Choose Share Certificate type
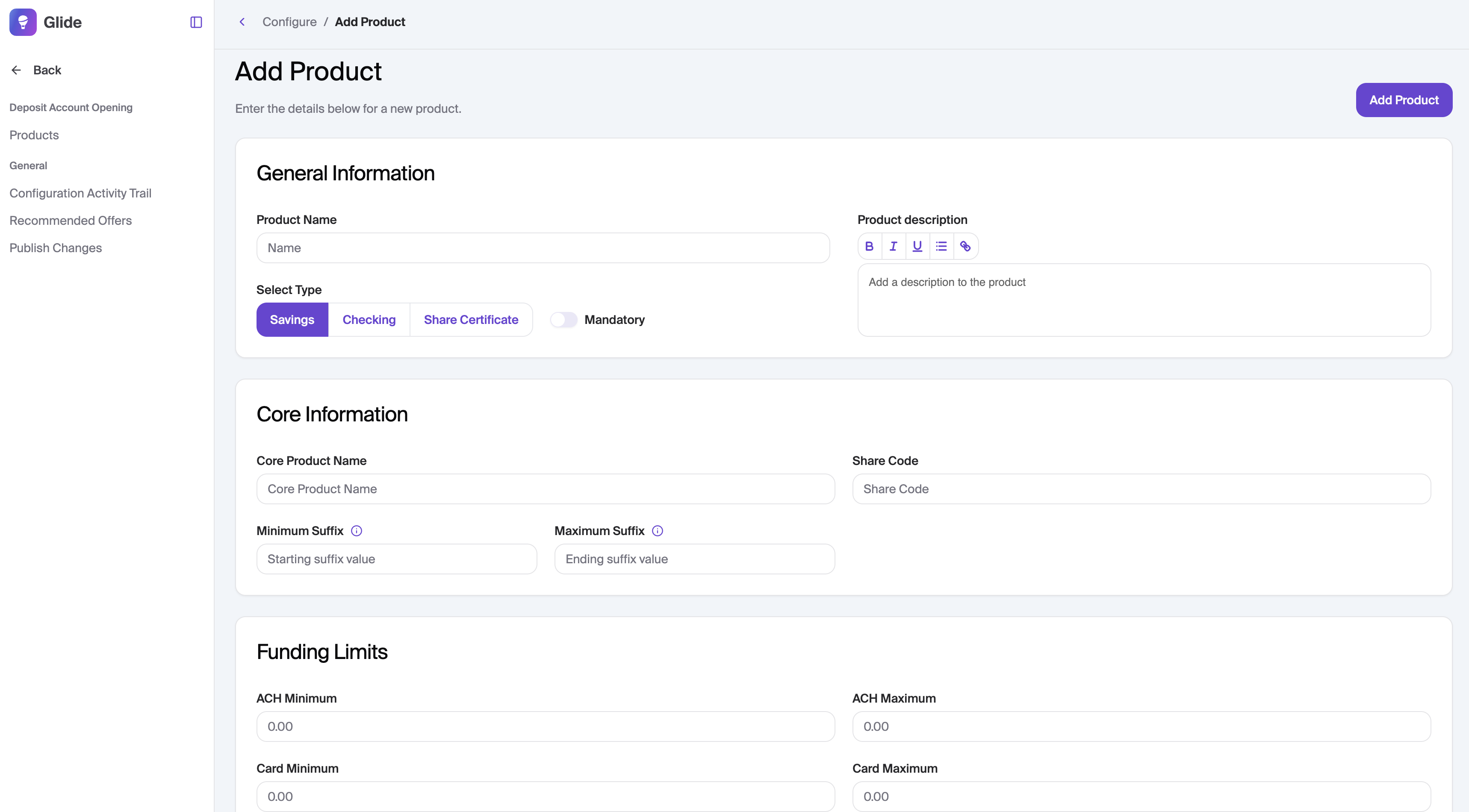The width and height of the screenshot is (1469, 812). click(471, 320)
